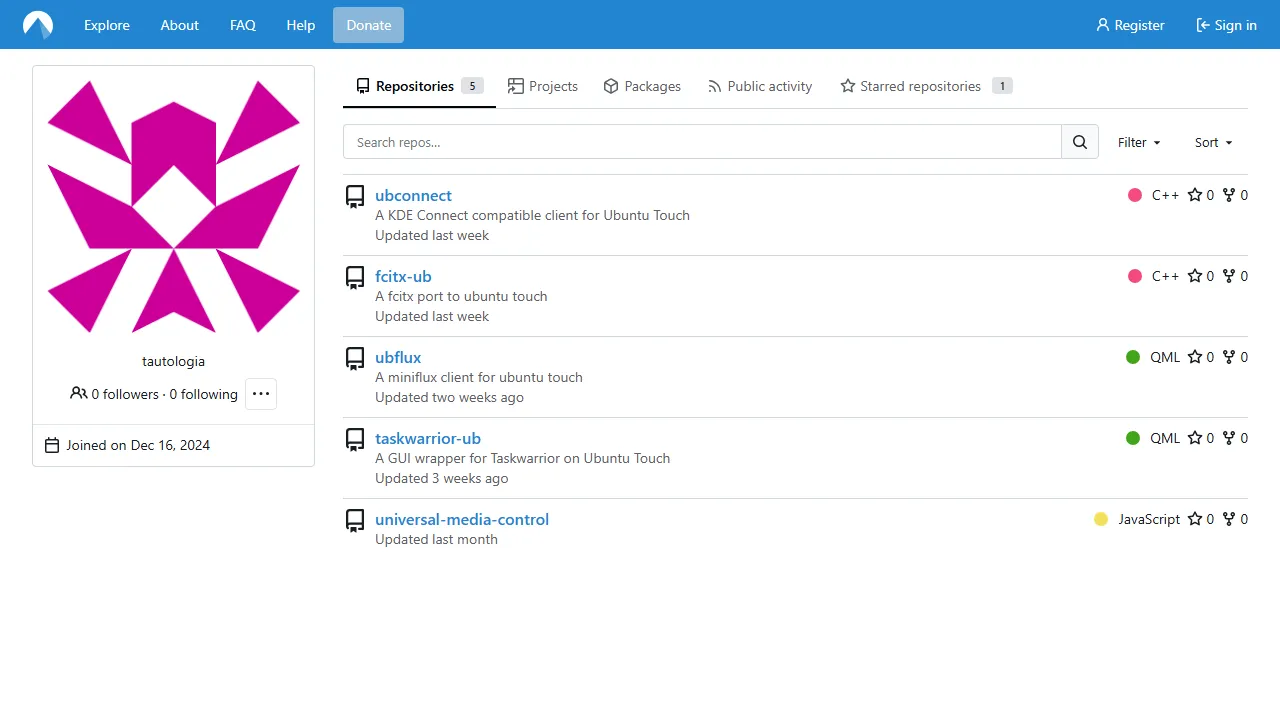
Task: Click the taskwarrior-ub repository icon
Action: tap(355, 440)
